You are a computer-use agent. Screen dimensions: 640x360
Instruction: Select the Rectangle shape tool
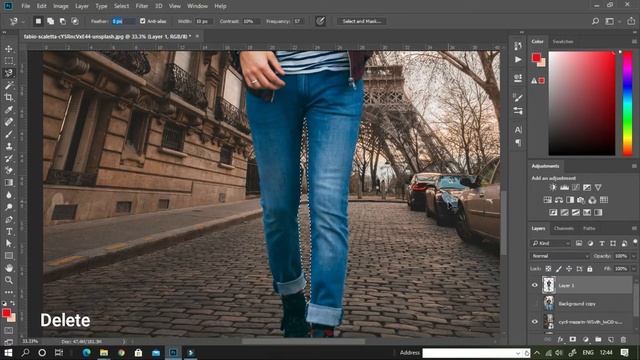(9, 256)
